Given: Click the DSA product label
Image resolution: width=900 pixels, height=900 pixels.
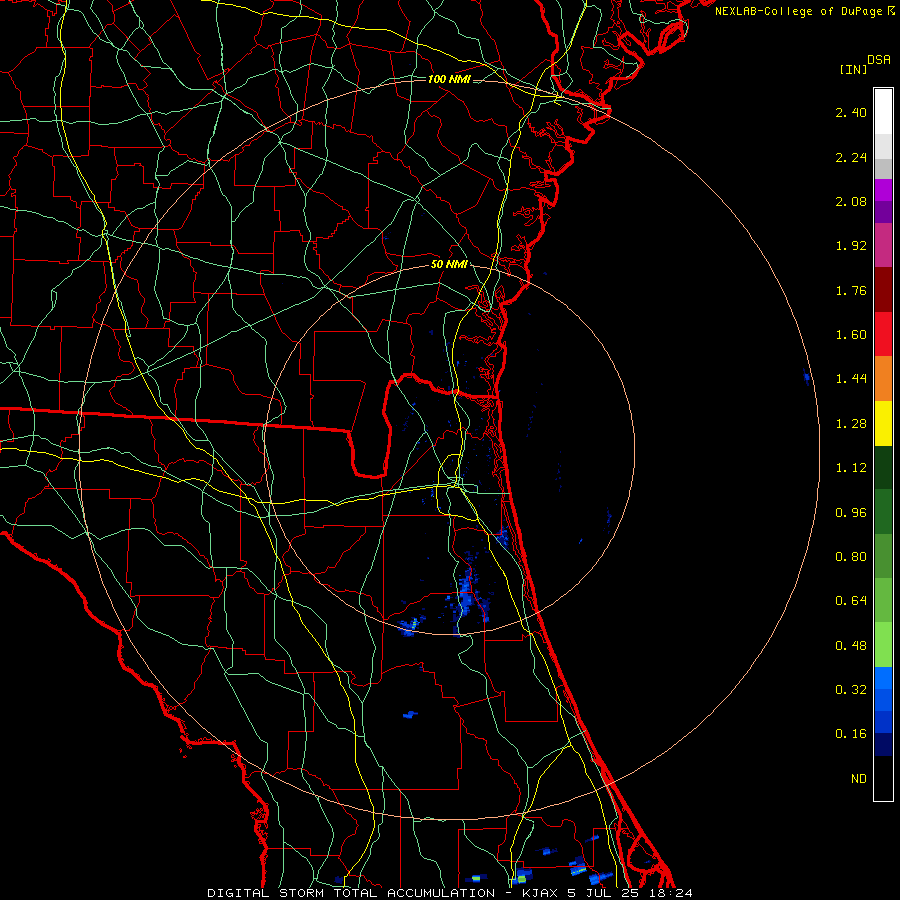Looking at the screenshot, I should click(879, 60).
